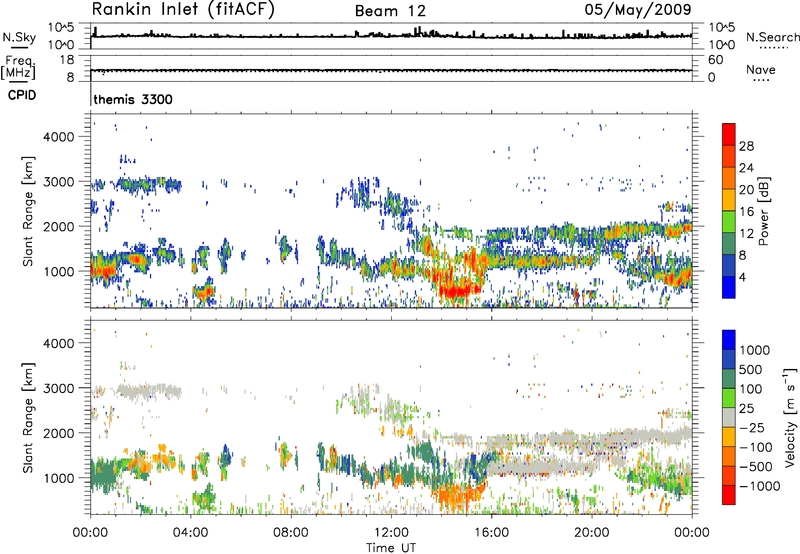Click the '1000' range tick on velocity panel axis
The width and height of the screenshot is (800, 554).
point(59,478)
